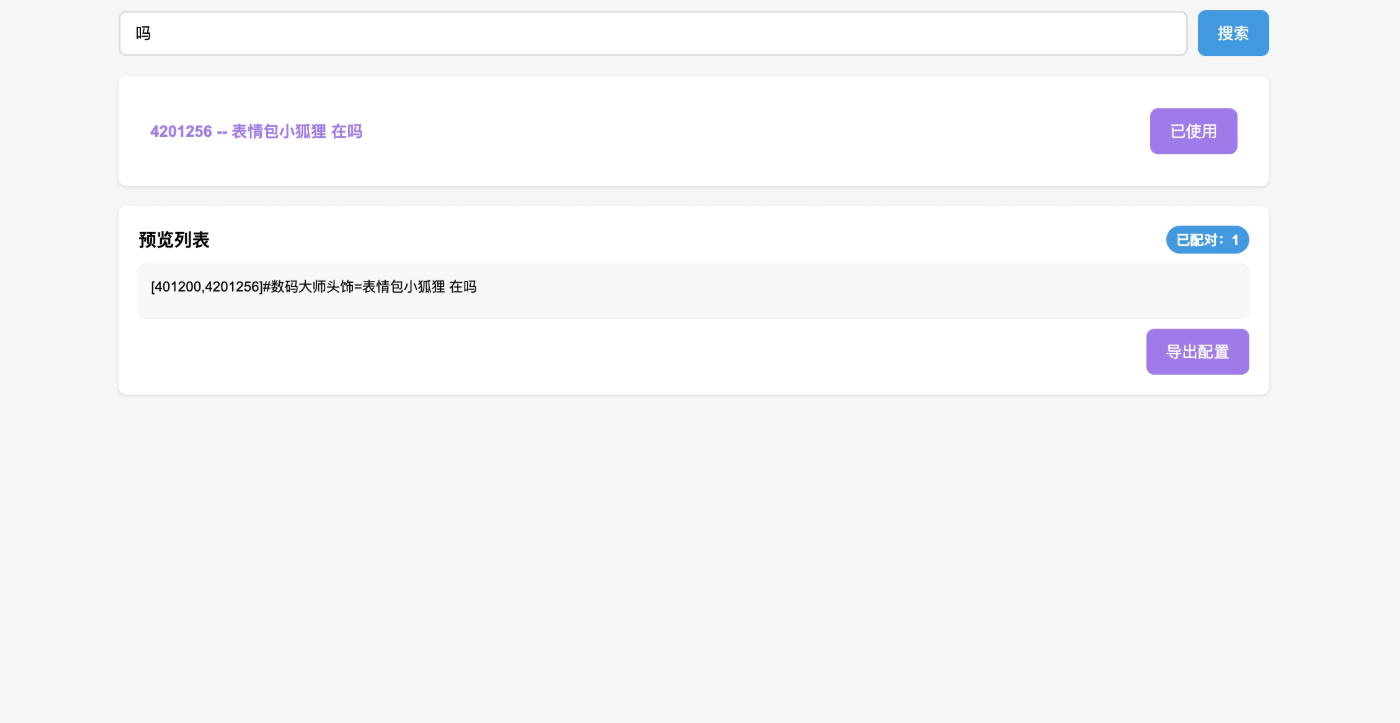Image resolution: width=1400 pixels, height=723 pixels.
Task: Click the search input field
Action: pos(652,34)
